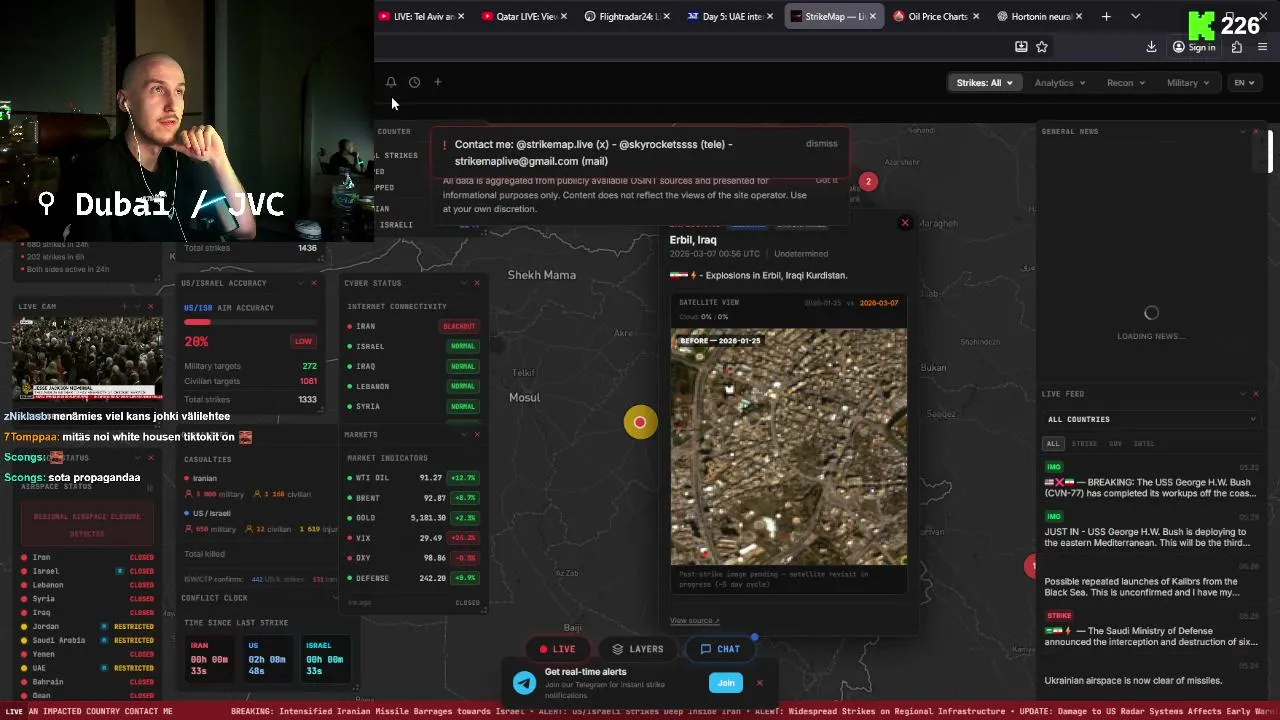The image size is (1280, 720).
Task: Open Saudi Ministry of Defense feed item
Action: pyautogui.click(x=1150, y=629)
